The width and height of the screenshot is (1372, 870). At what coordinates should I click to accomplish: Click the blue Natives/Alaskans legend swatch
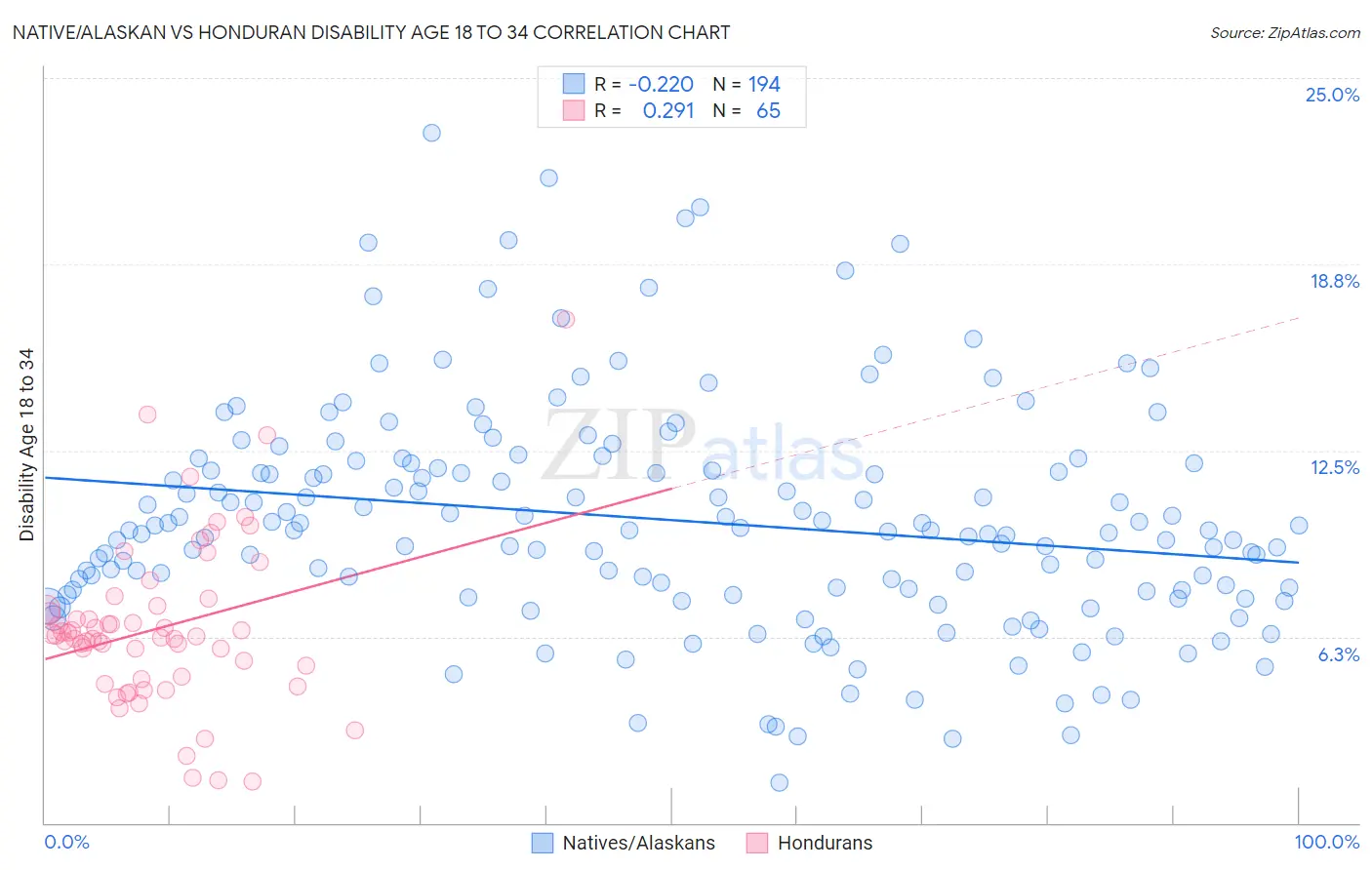click(543, 843)
